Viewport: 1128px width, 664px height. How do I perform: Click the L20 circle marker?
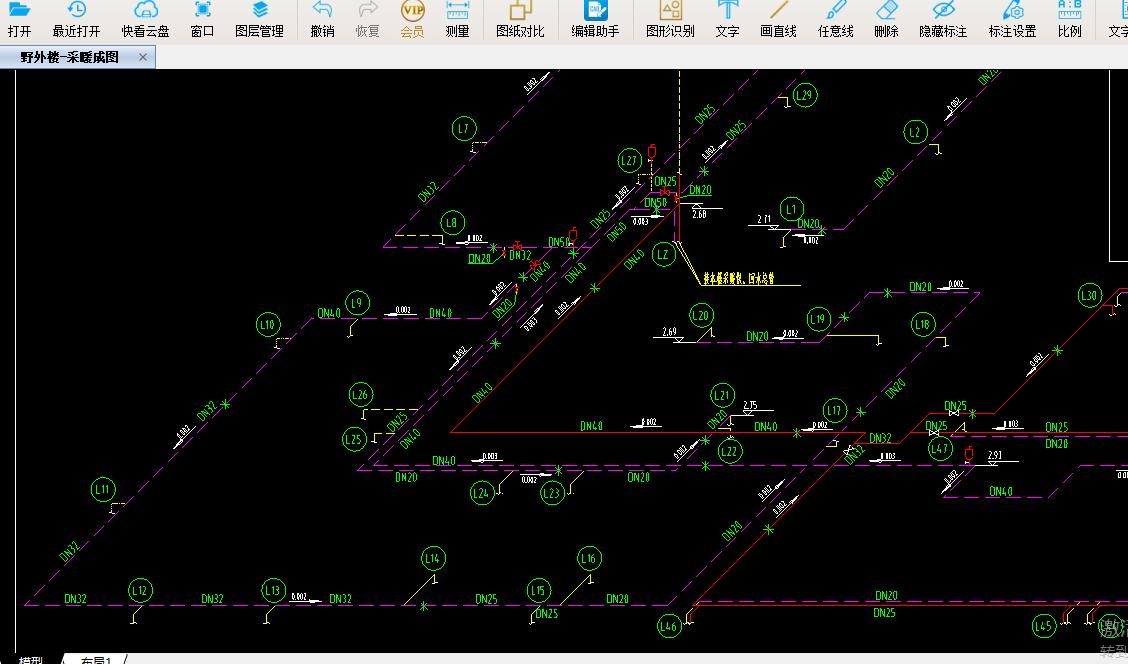pos(701,315)
